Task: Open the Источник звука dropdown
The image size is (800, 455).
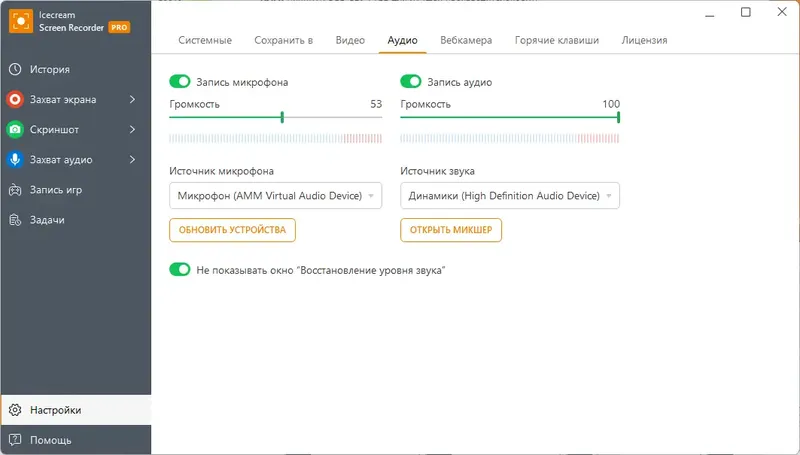Action: point(510,196)
